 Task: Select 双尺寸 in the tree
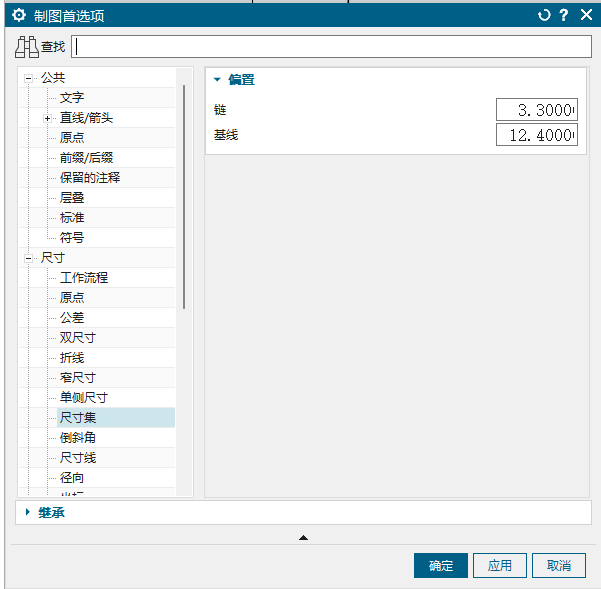tap(77, 338)
